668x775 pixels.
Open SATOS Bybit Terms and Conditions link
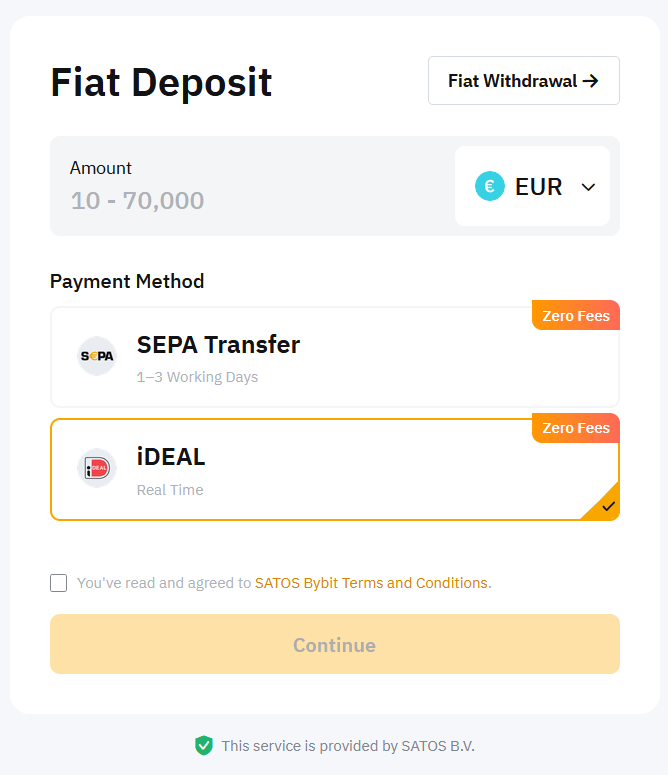[x=371, y=583]
